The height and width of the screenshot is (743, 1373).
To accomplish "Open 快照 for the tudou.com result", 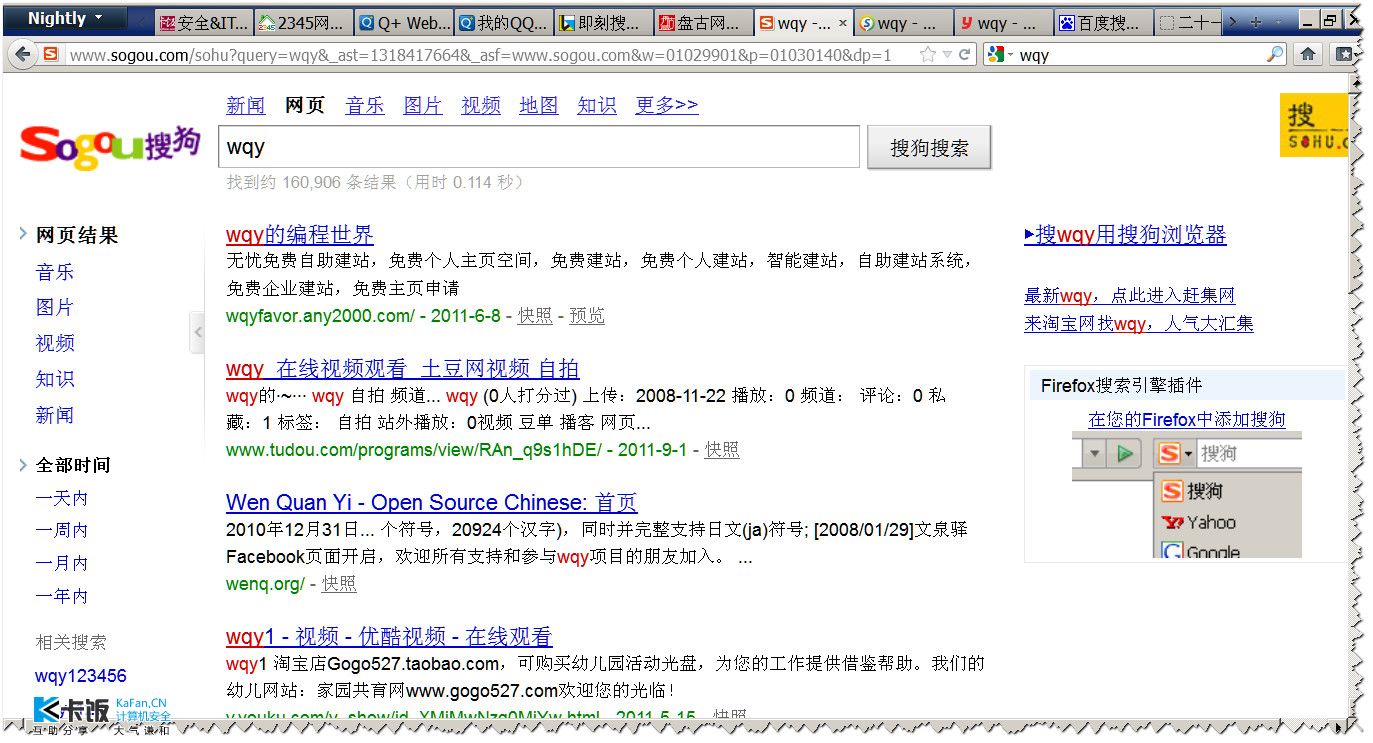I will tap(722, 450).
